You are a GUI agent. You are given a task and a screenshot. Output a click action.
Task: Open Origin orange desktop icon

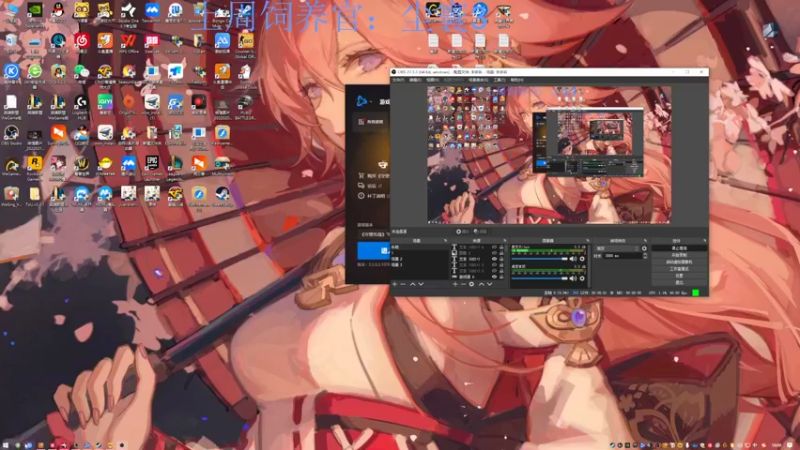pos(129,102)
